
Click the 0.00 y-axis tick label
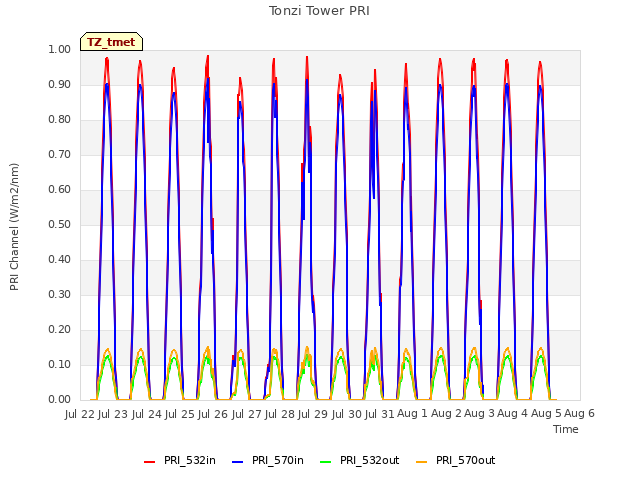click(x=60, y=400)
